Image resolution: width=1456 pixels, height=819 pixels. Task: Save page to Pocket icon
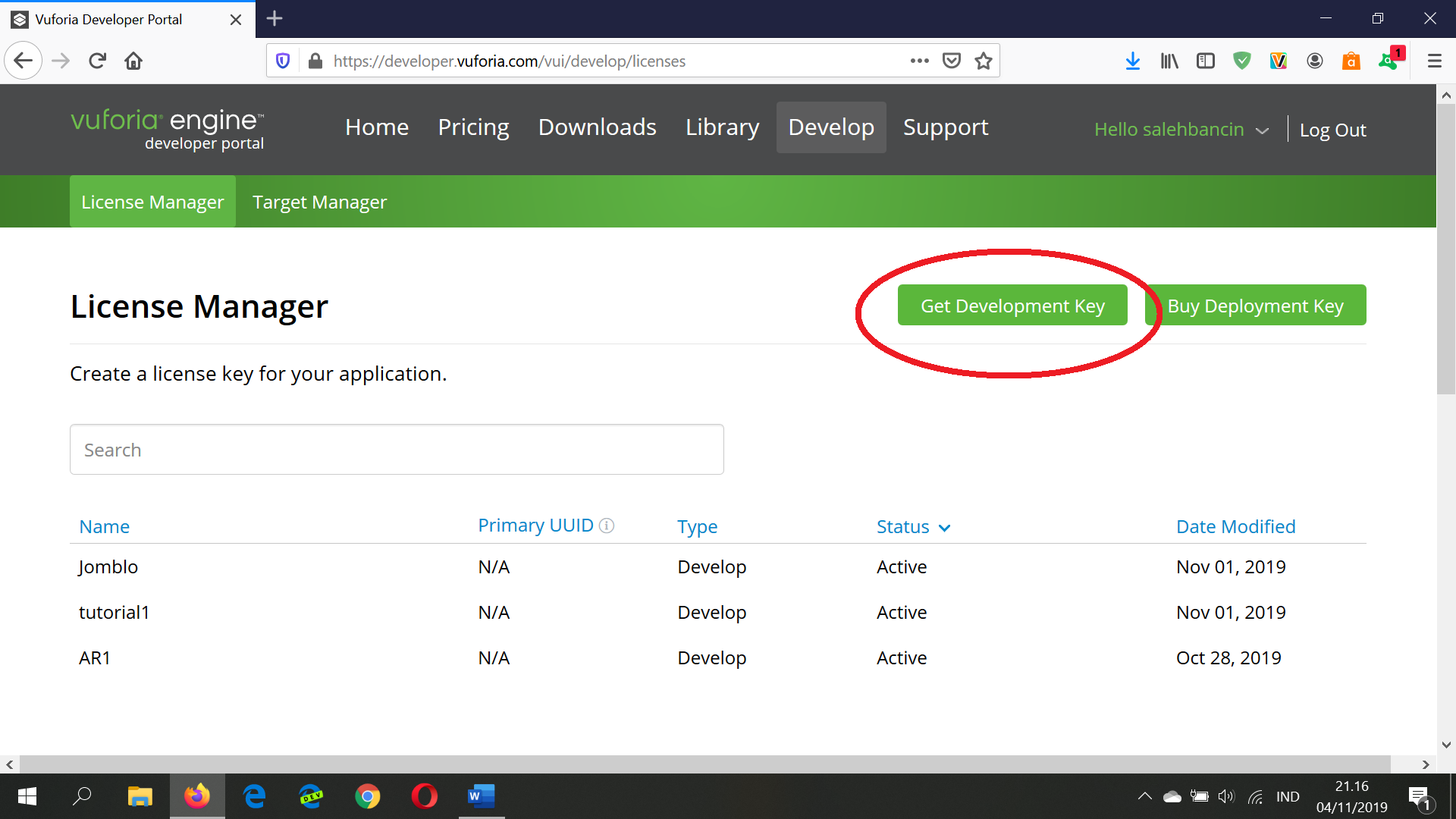pyautogui.click(x=952, y=61)
